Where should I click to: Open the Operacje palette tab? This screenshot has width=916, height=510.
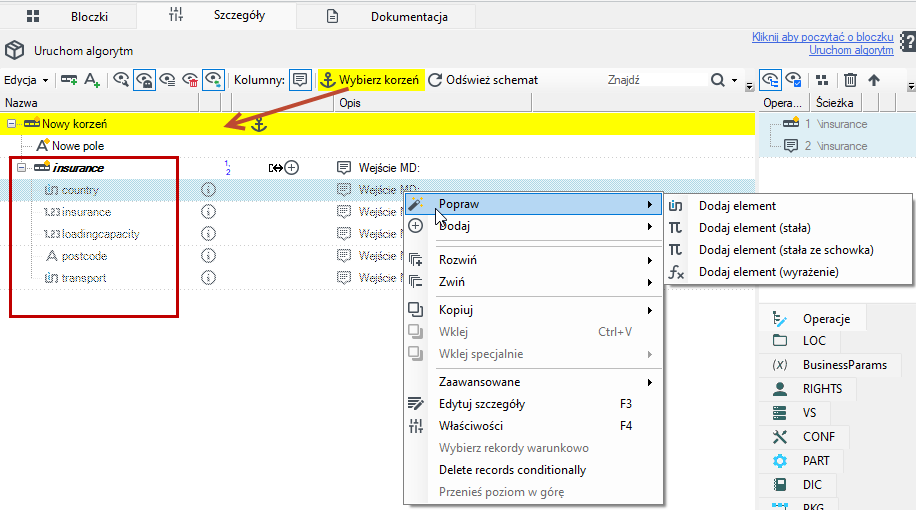coord(812,319)
